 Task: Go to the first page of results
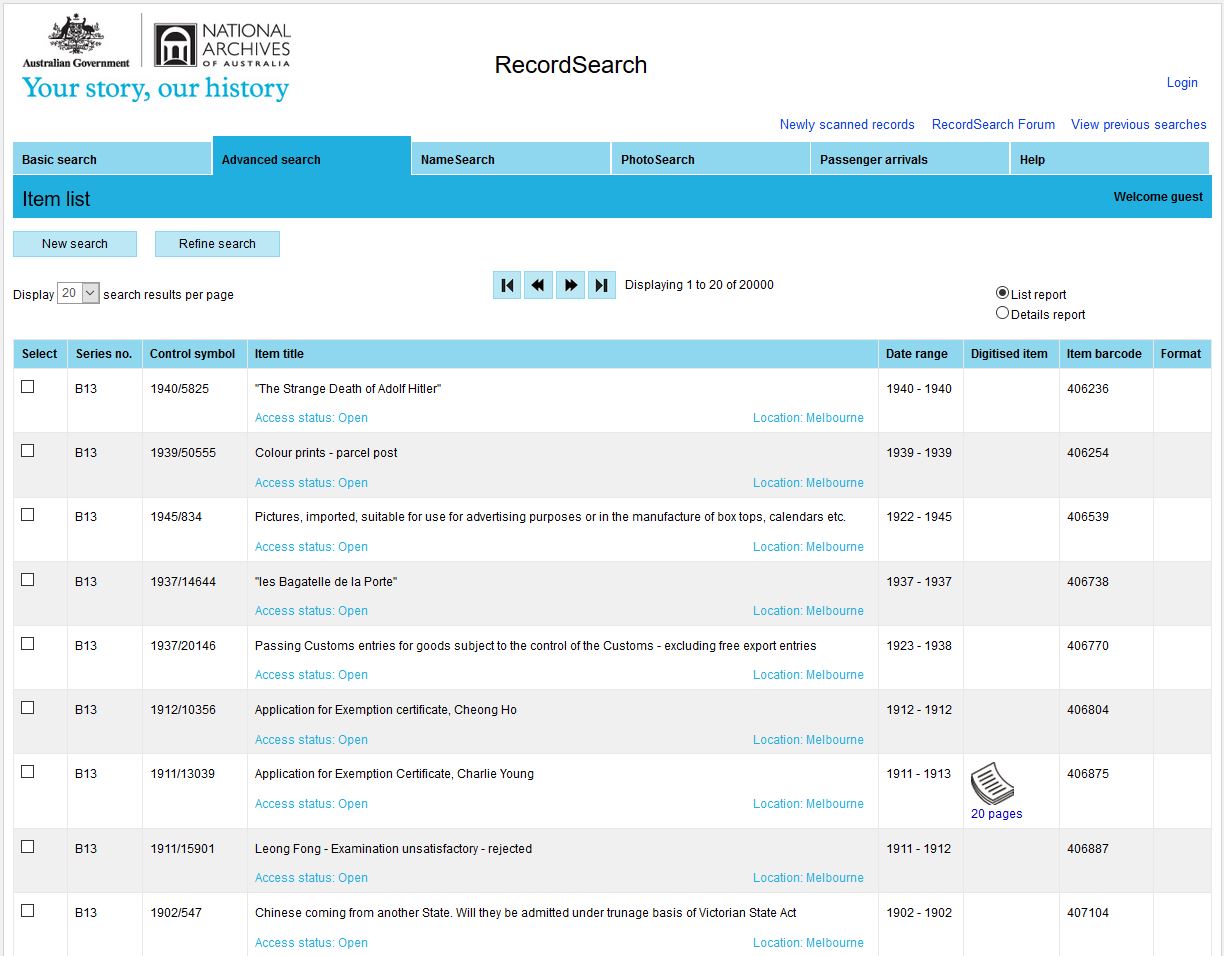pyautogui.click(x=507, y=286)
